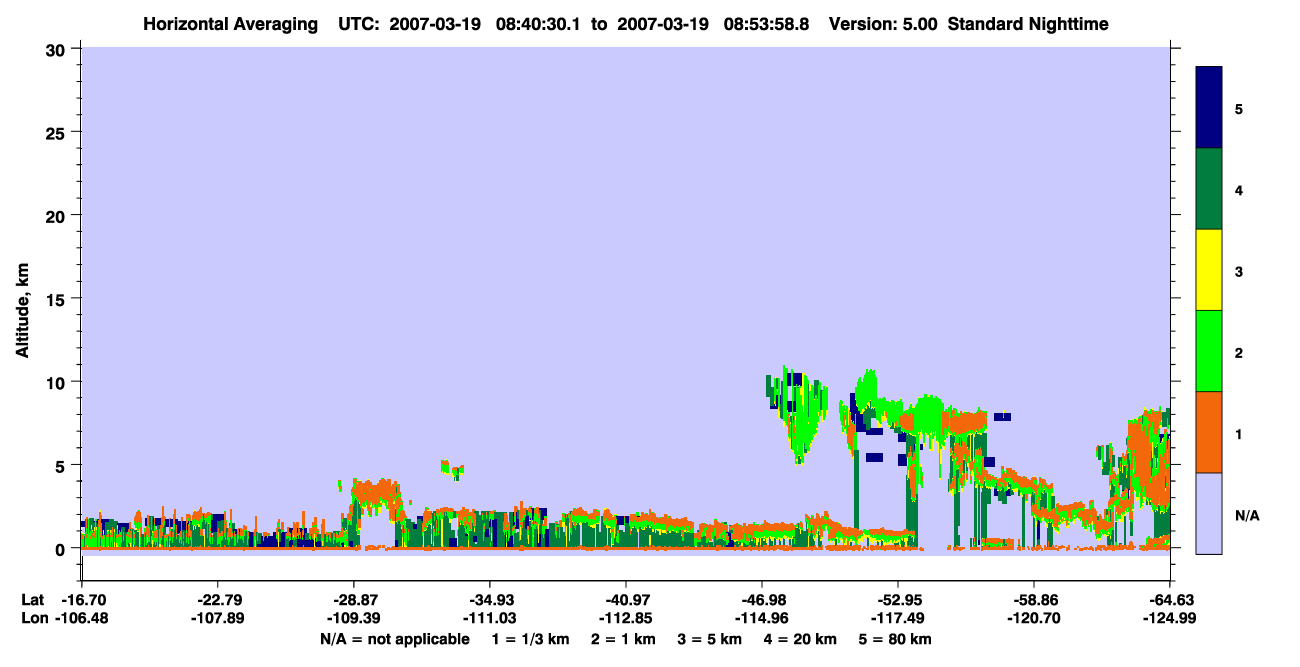Click longitude value -107.89
The image size is (1300, 667).
217,618
